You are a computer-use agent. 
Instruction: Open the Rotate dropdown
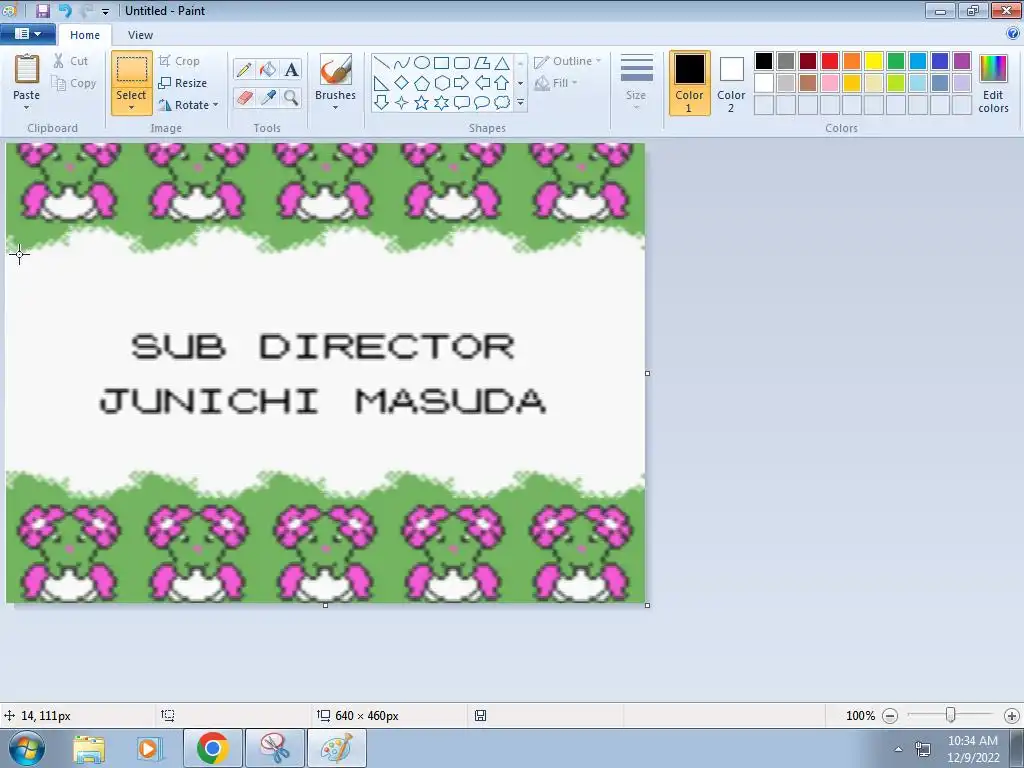click(188, 104)
